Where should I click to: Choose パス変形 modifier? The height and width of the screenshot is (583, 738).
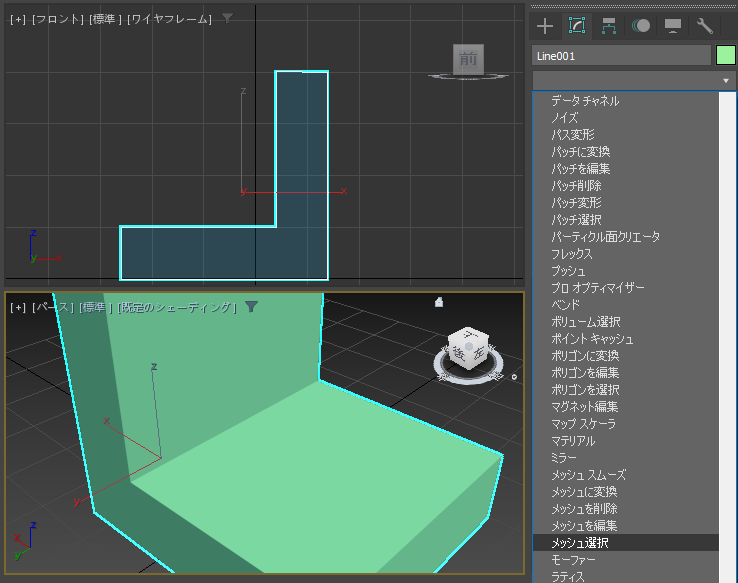pyautogui.click(x=626, y=135)
